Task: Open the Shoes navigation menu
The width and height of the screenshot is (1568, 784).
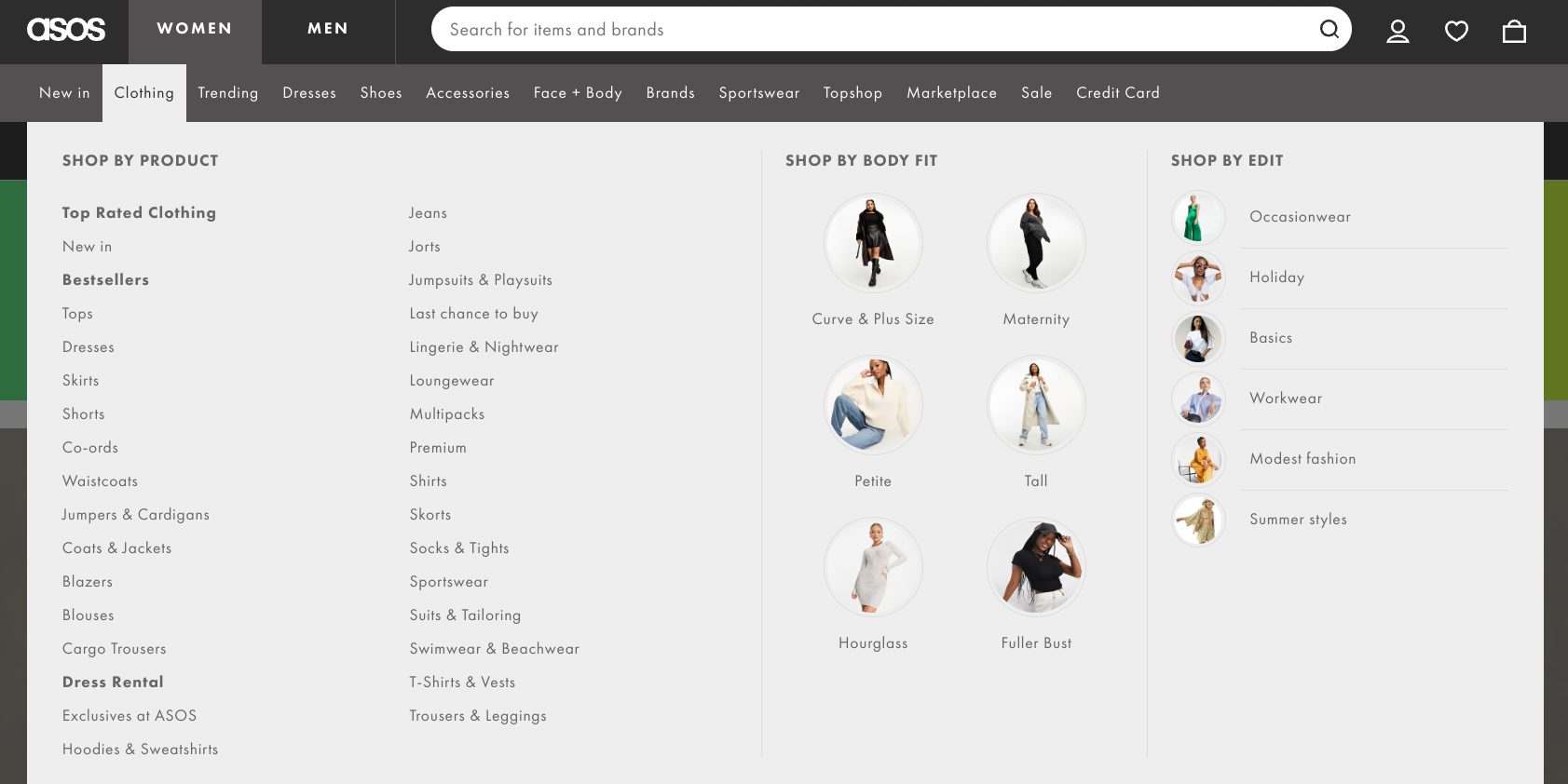Action: click(381, 93)
